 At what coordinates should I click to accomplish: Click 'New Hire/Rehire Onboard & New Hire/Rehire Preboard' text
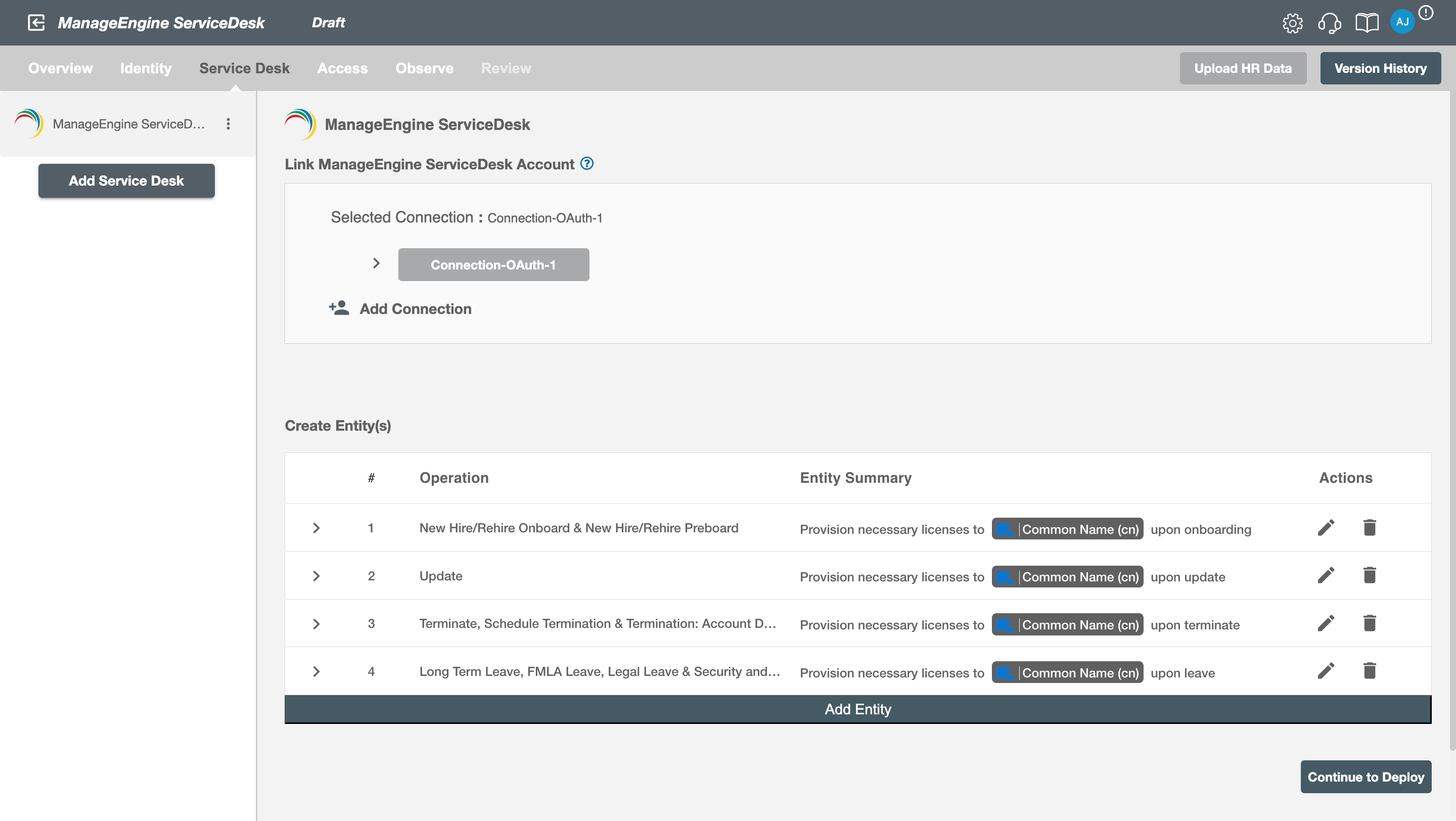[x=579, y=528]
